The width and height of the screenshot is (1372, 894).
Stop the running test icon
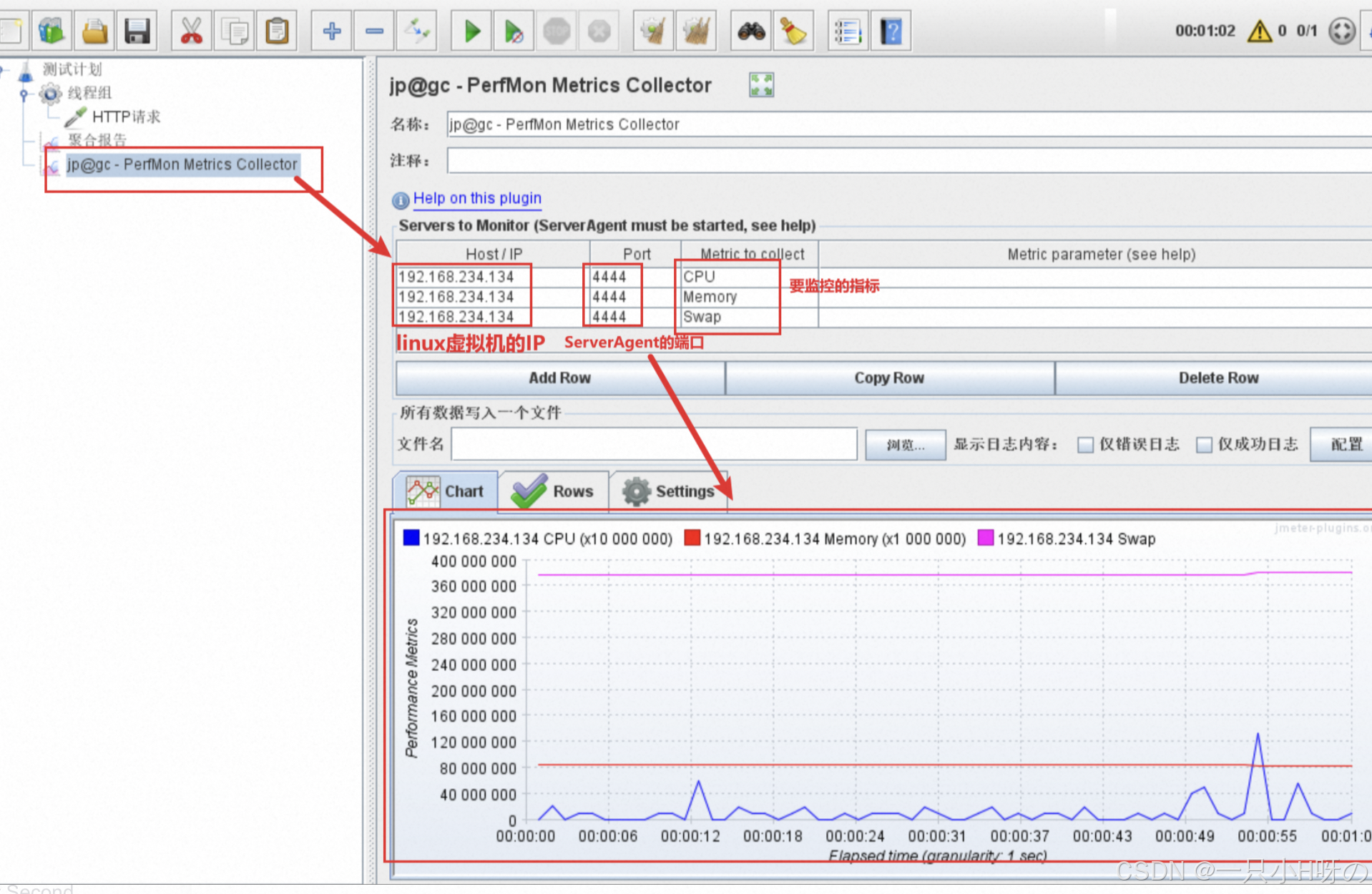point(557,31)
